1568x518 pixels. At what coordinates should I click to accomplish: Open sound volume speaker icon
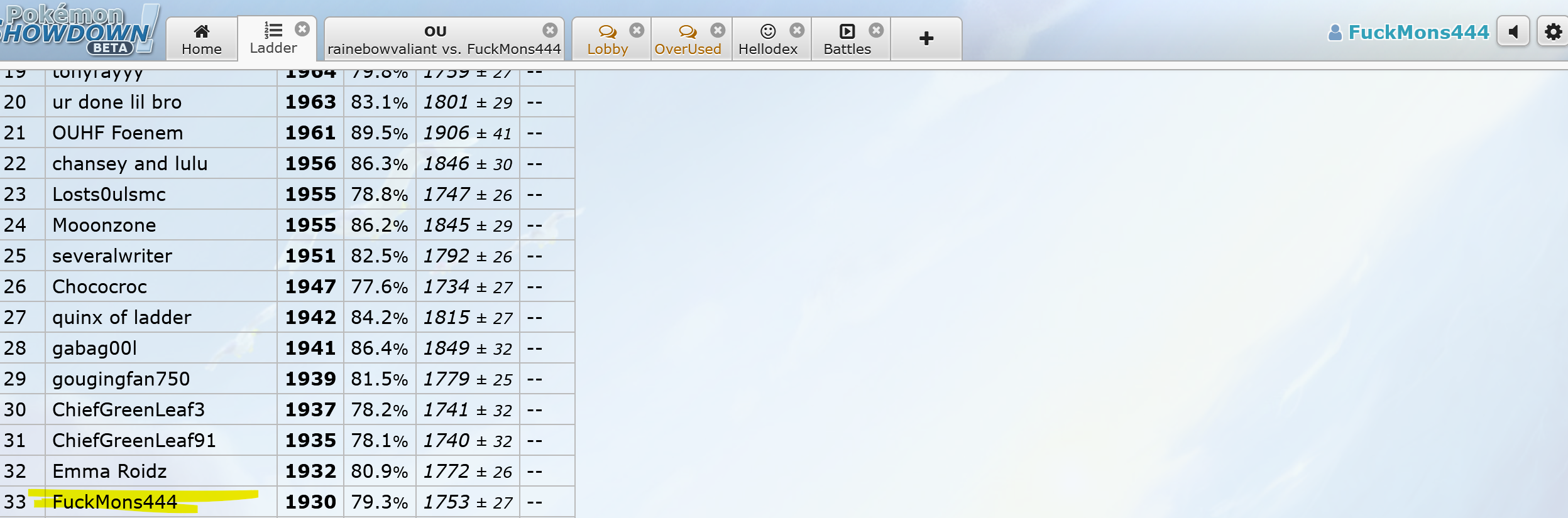[x=1513, y=31]
